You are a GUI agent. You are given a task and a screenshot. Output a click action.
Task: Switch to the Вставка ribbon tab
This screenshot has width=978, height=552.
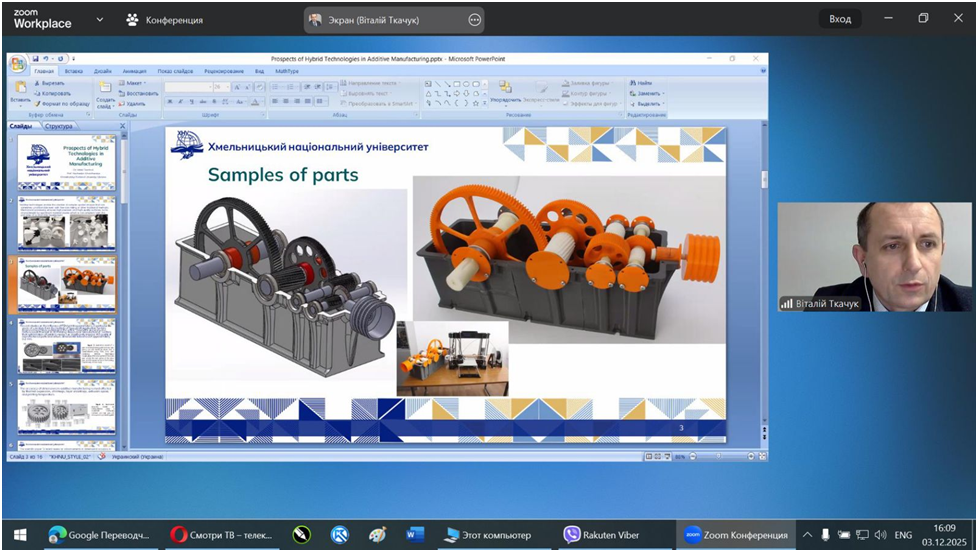[x=74, y=71]
